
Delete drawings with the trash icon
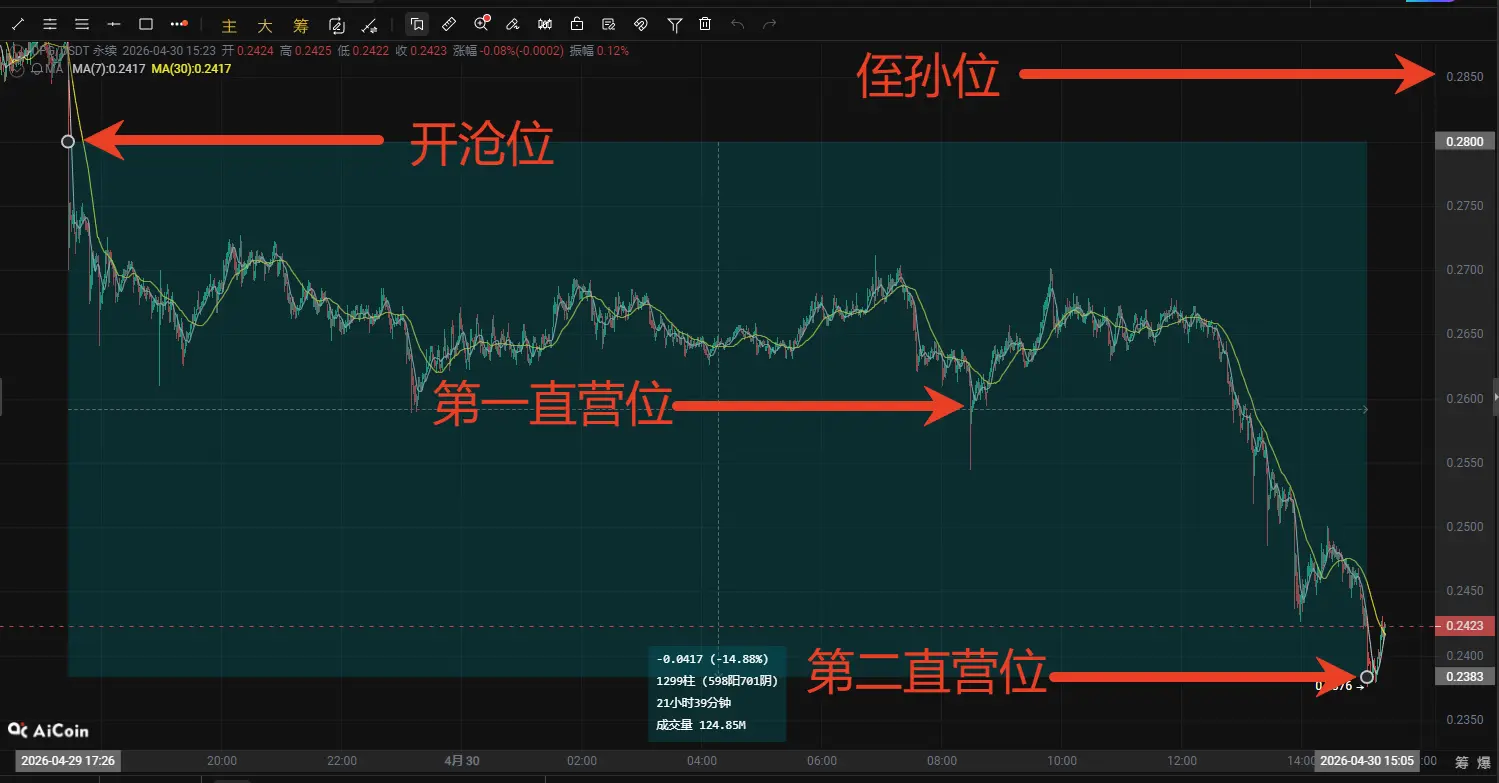(x=706, y=24)
